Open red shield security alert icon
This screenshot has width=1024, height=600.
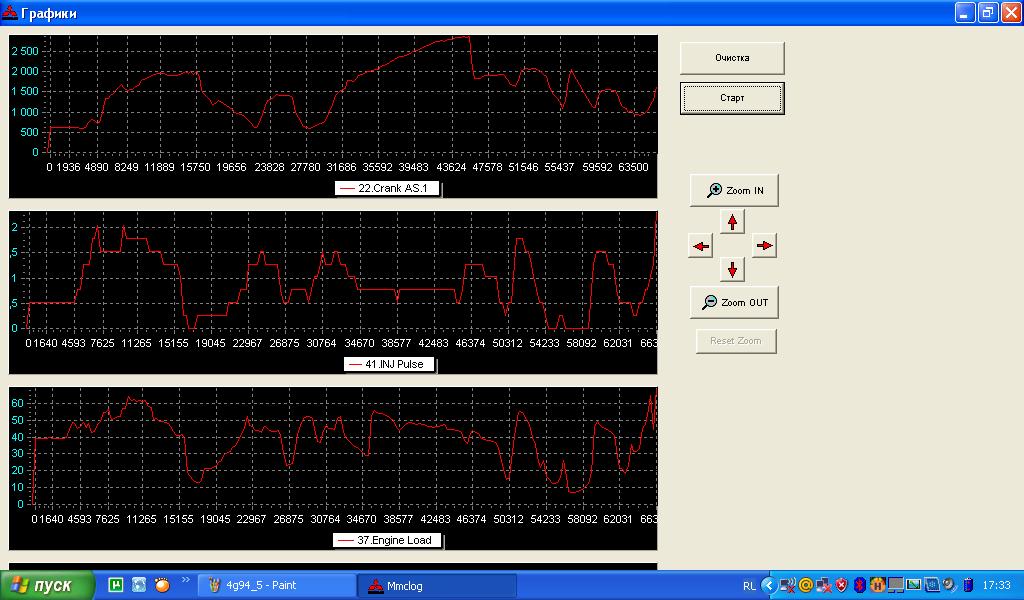pos(842,586)
